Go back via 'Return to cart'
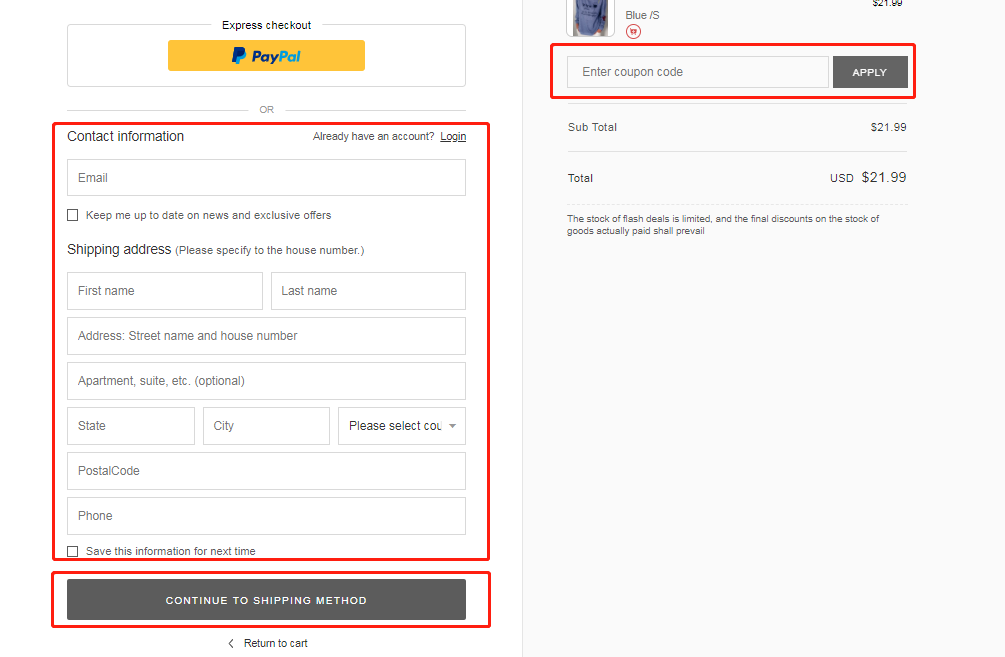The image size is (1005, 657). 267,643
